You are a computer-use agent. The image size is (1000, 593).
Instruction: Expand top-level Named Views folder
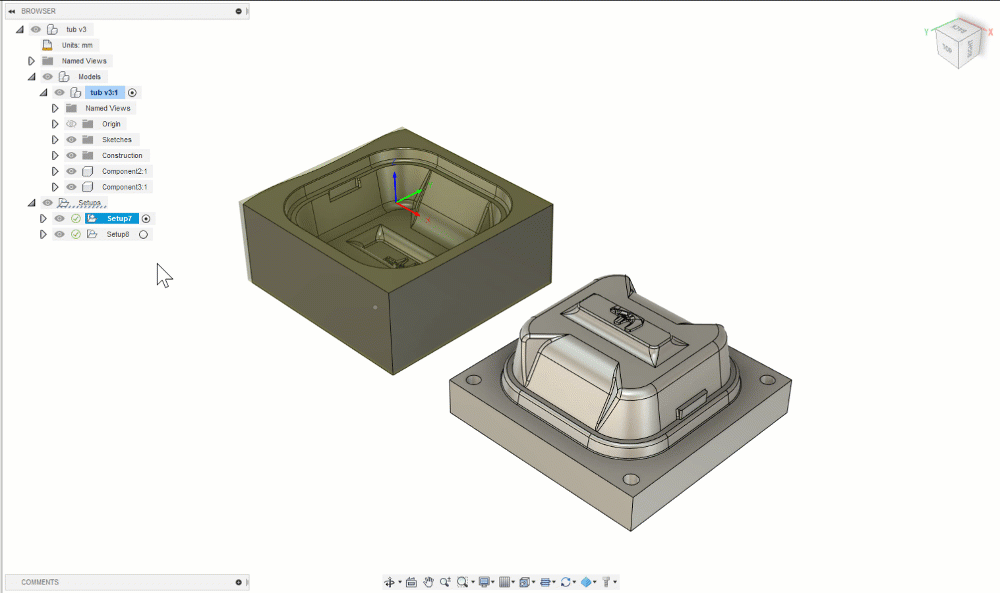[x=31, y=61]
